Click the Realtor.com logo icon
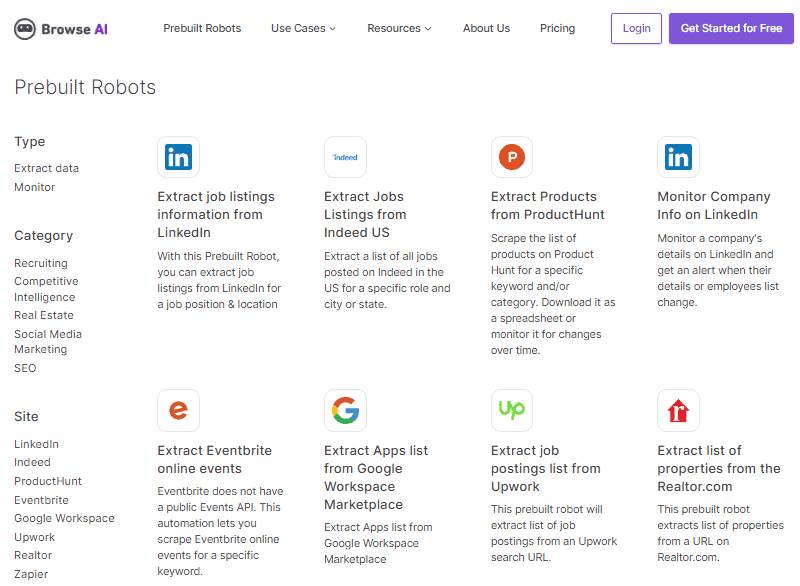Image resolution: width=800 pixels, height=586 pixels. [678, 411]
